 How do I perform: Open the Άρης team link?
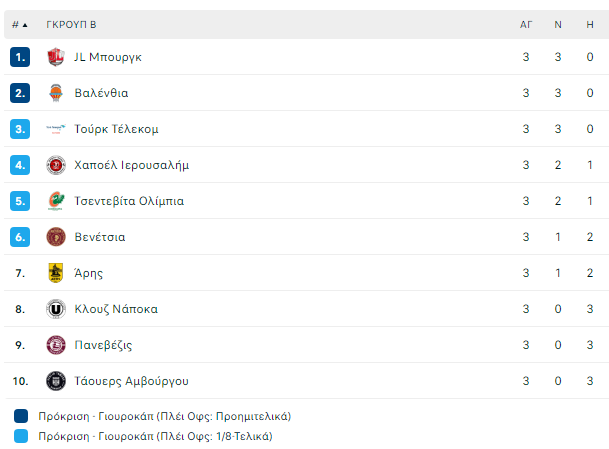coord(89,273)
